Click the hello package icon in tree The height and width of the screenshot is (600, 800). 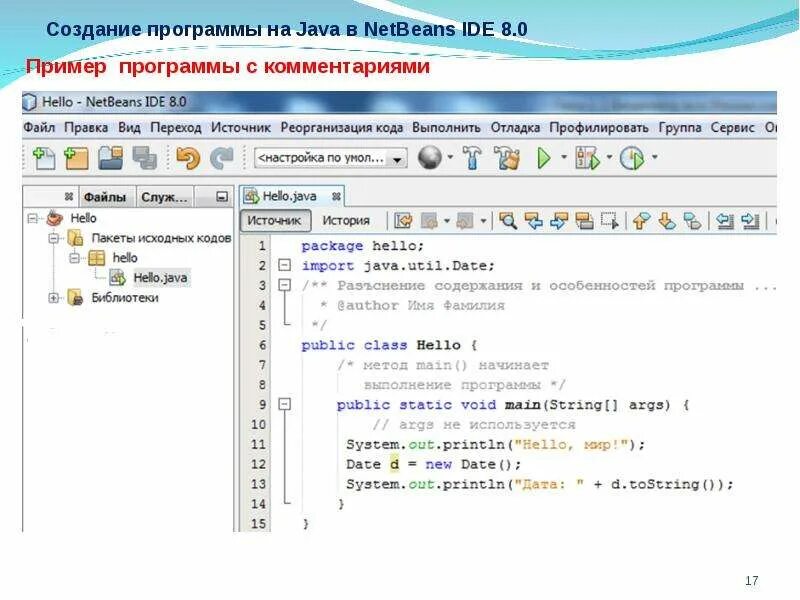(96, 258)
